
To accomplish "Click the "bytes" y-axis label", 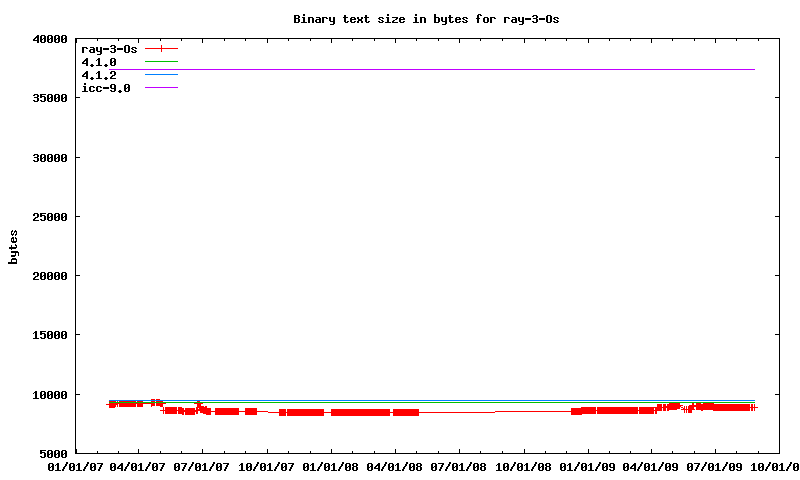I will pyautogui.click(x=14, y=247).
